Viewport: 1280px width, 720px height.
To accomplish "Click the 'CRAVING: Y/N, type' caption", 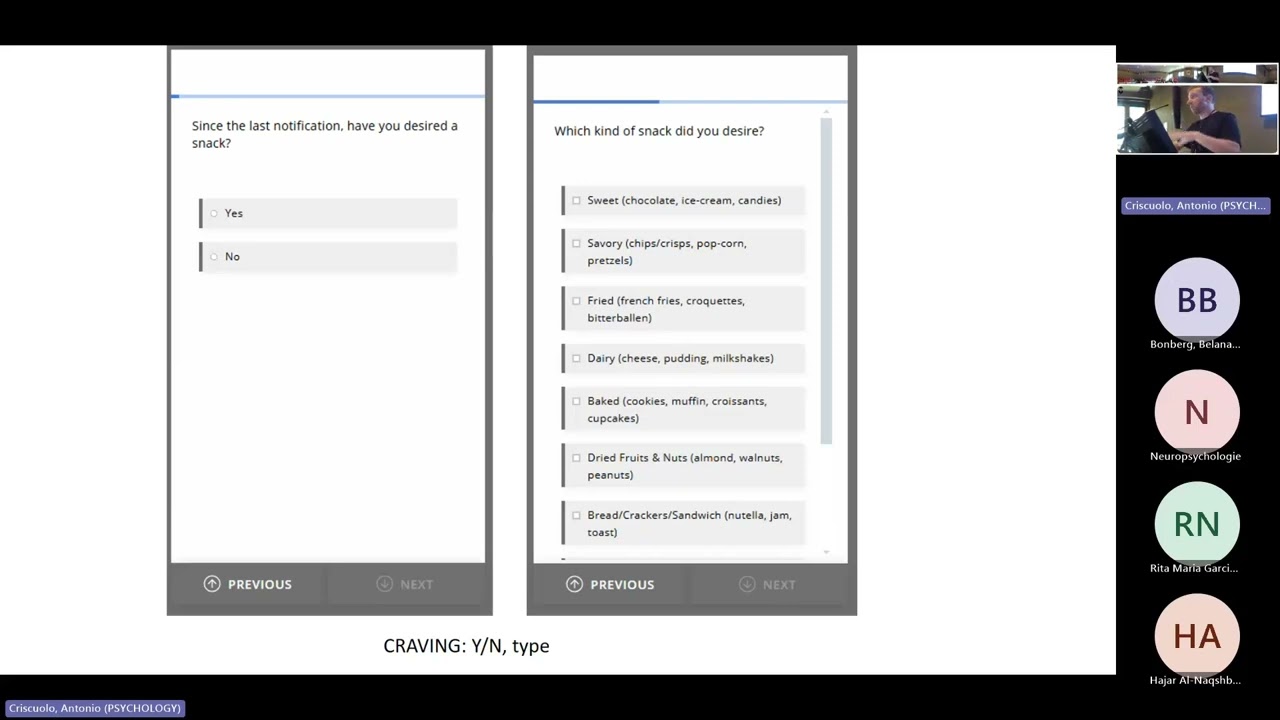I will [x=466, y=646].
